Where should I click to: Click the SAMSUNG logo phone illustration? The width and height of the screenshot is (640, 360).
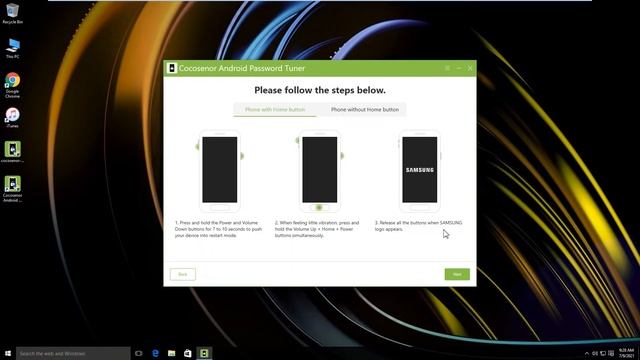tap(420, 171)
